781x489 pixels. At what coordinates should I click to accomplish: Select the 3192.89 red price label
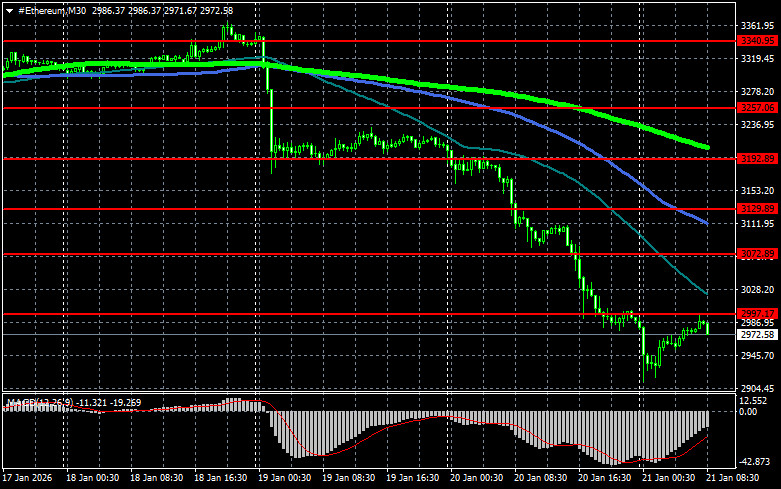tap(756, 158)
